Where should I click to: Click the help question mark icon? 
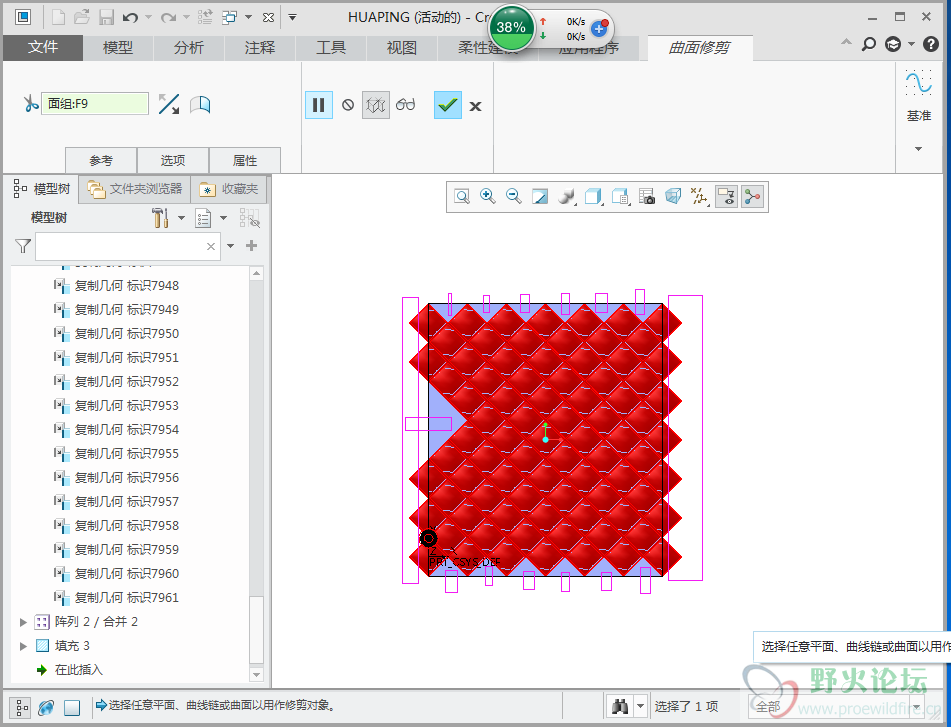tap(930, 44)
